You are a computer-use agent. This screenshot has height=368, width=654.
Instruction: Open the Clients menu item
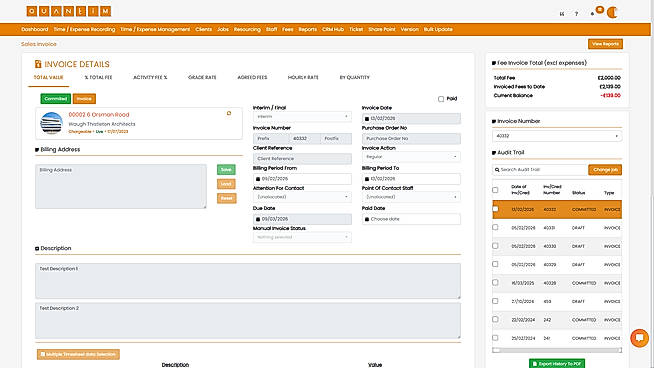pyautogui.click(x=204, y=29)
